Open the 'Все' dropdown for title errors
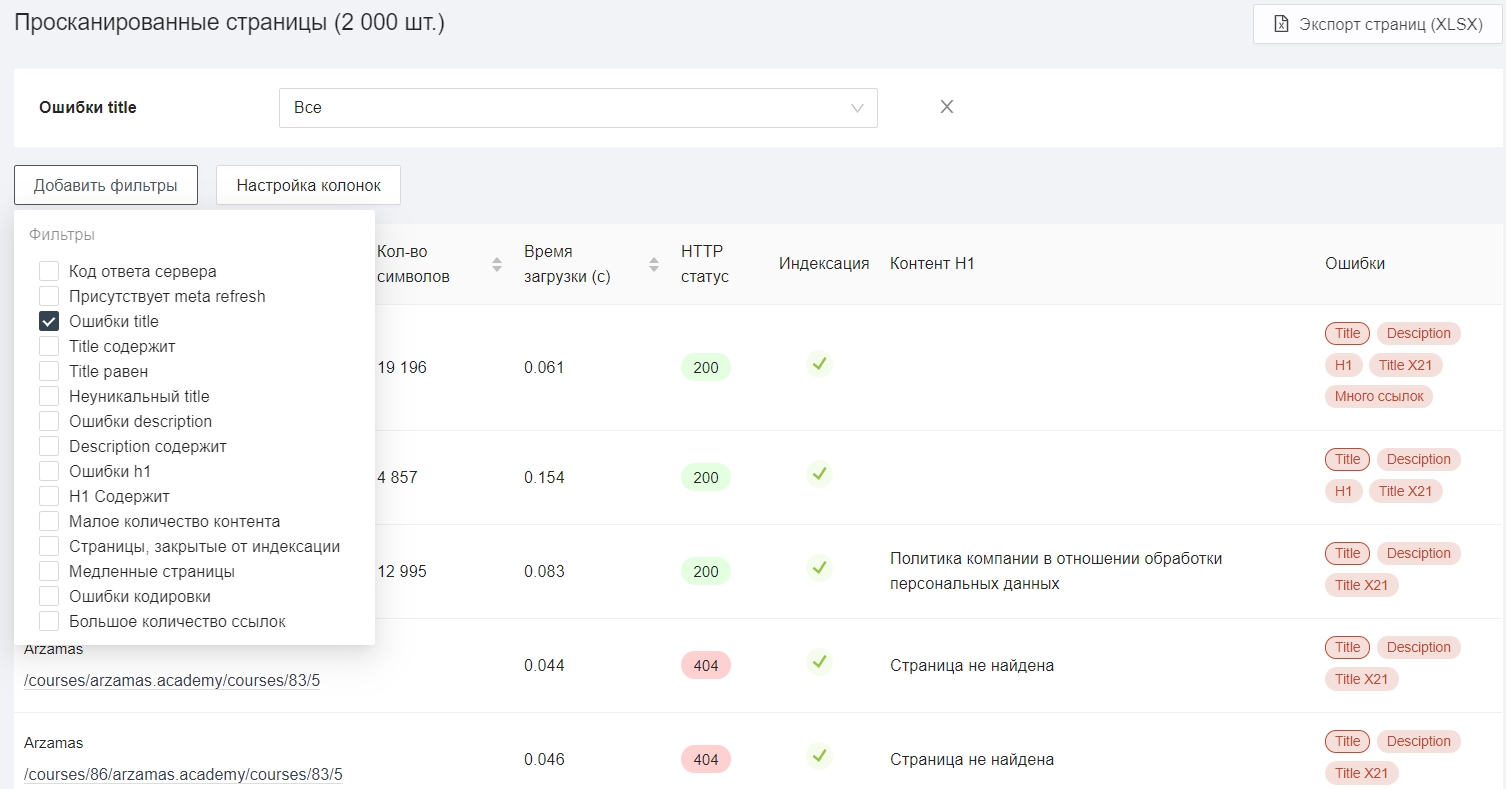This screenshot has width=1506, height=789. click(x=577, y=108)
